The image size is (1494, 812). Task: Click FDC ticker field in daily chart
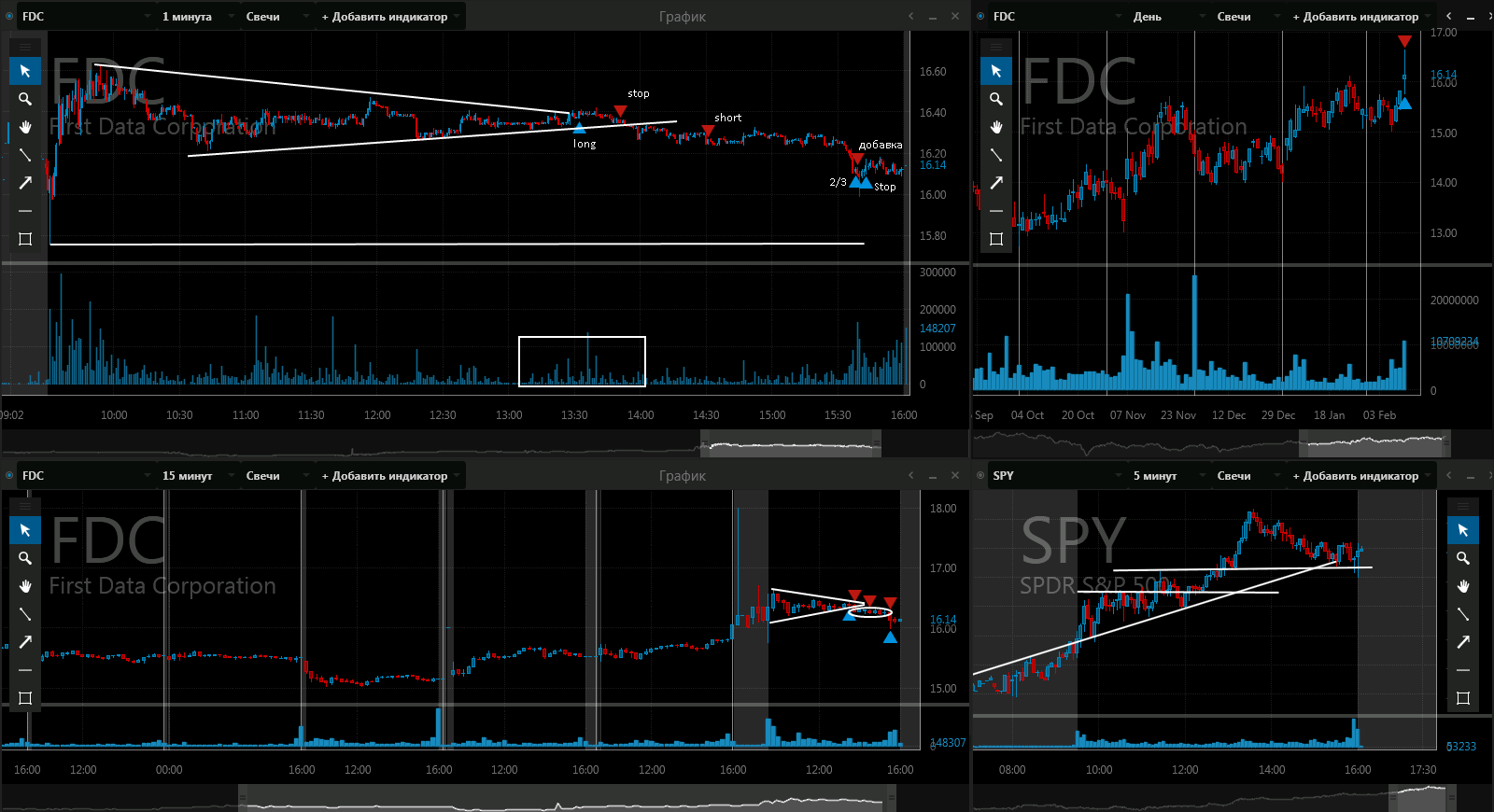(1057, 17)
